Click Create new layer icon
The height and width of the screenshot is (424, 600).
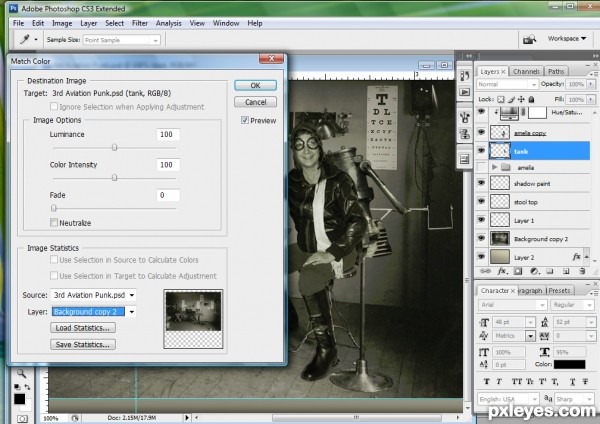[566, 271]
